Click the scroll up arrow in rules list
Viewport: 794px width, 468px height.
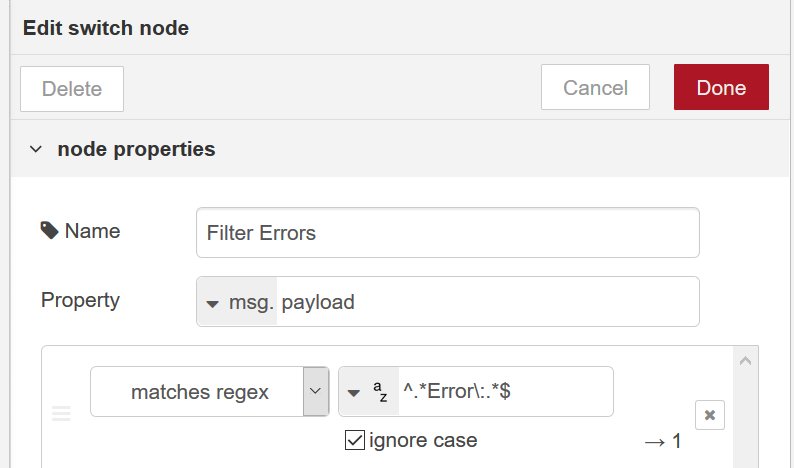tap(745, 361)
